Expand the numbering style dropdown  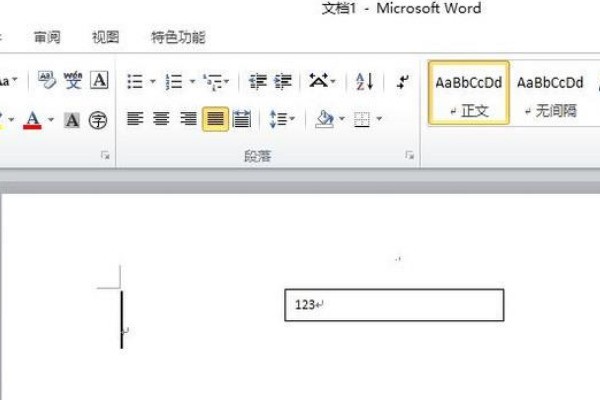coord(192,82)
